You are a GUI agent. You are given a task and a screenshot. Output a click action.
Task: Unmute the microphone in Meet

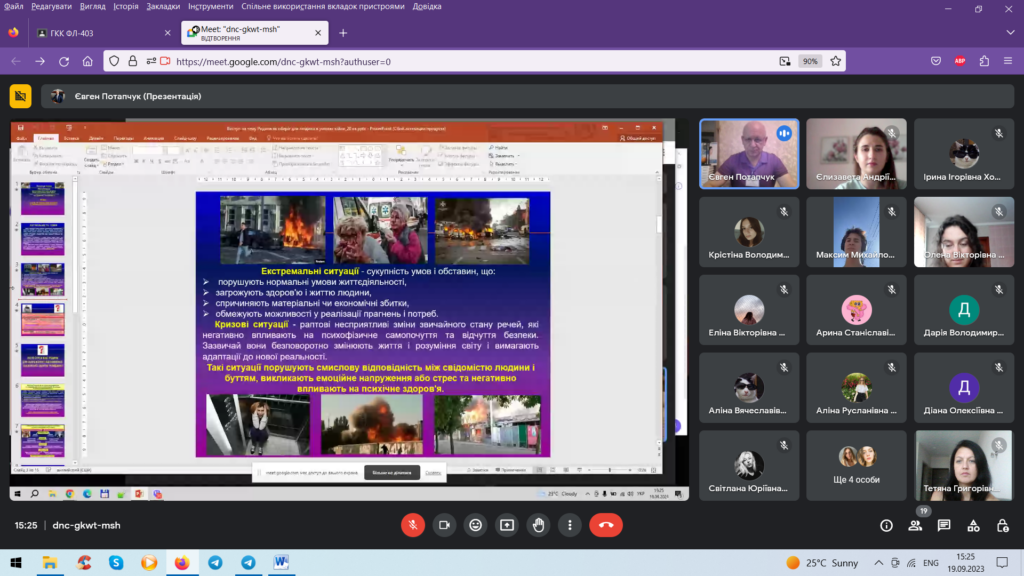click(x=412, y=524)
